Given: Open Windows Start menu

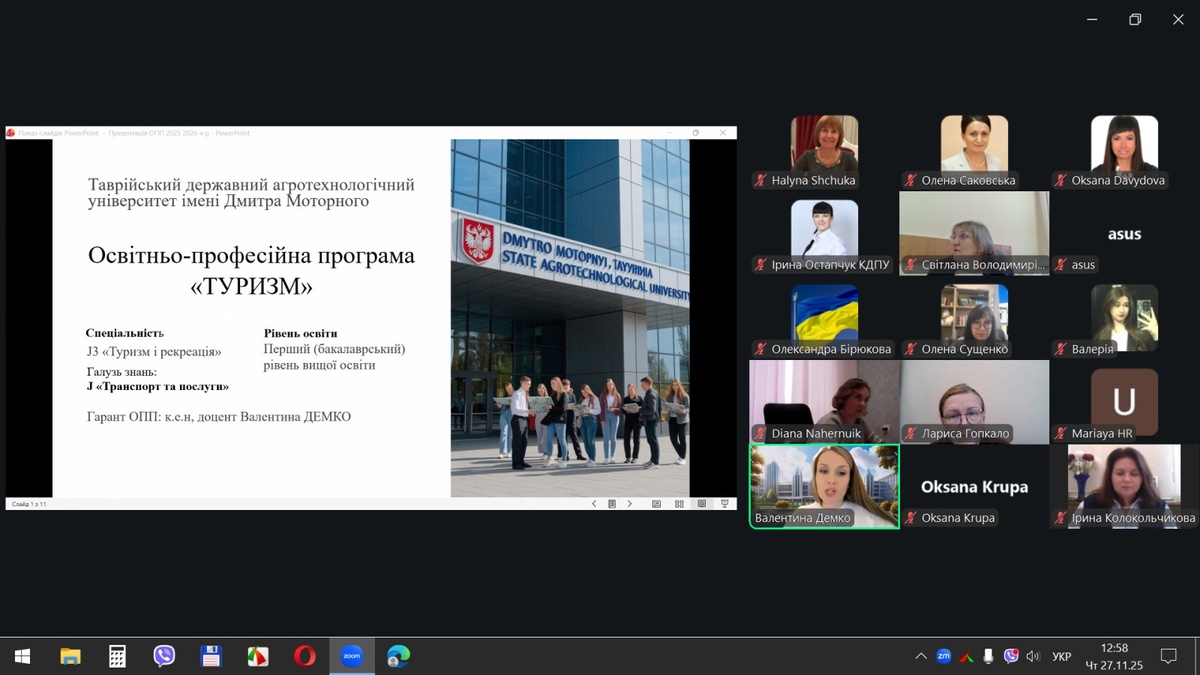Looking at the screenshot, I should click(x=22, y=656).
